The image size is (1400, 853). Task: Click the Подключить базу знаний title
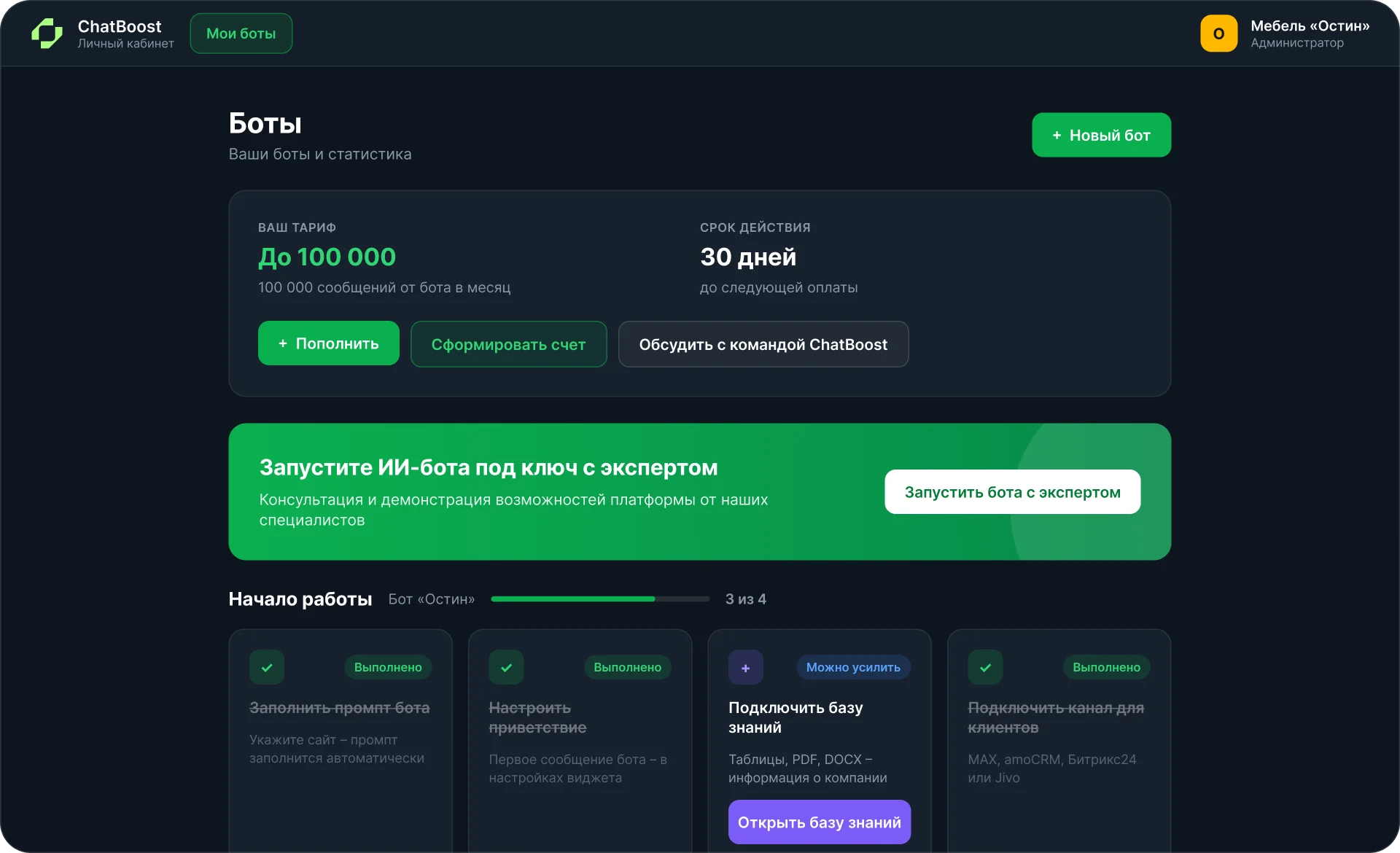click(x=796, y=717)
